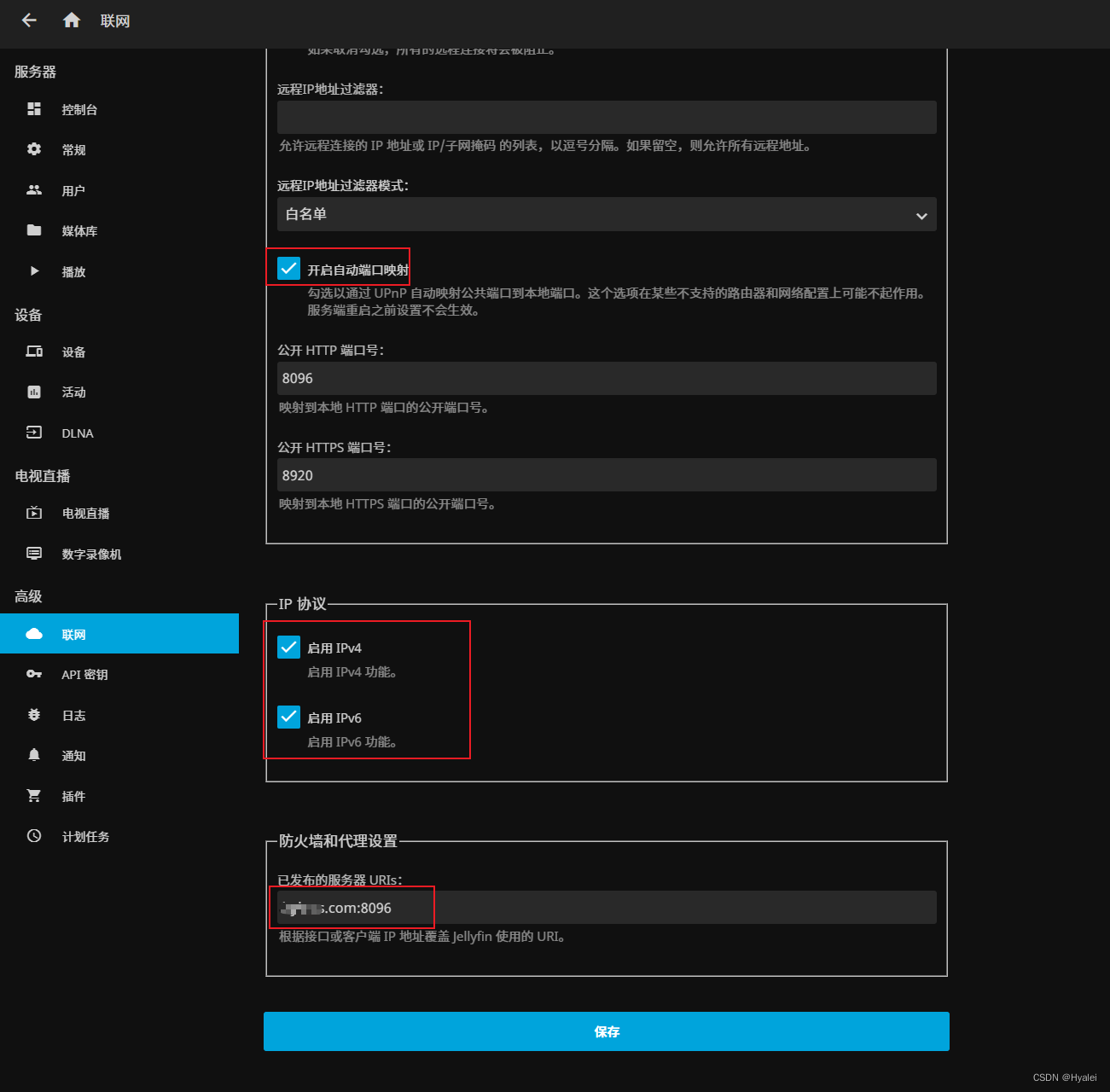This screenshot has width=1110, height=1092.
Task: Open 播放 menu item
Action: (119, 271)
